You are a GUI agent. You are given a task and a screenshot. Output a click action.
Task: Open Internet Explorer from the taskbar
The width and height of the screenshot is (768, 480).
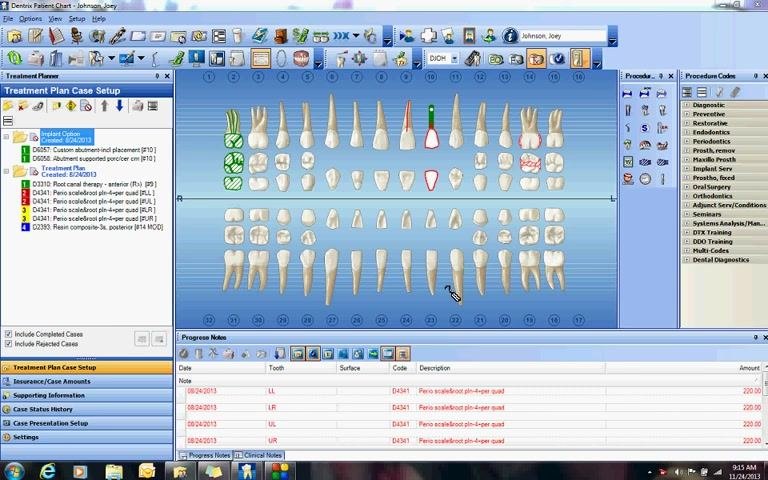point(48,471)
